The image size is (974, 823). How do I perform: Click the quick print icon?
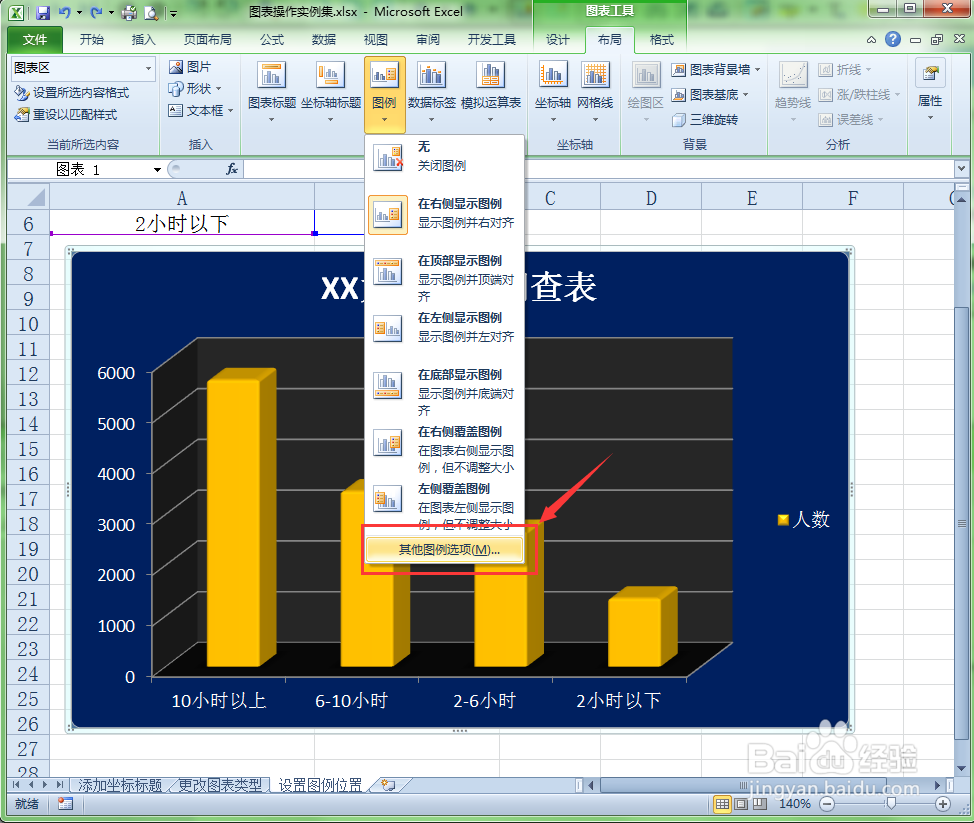pos(129,12)
